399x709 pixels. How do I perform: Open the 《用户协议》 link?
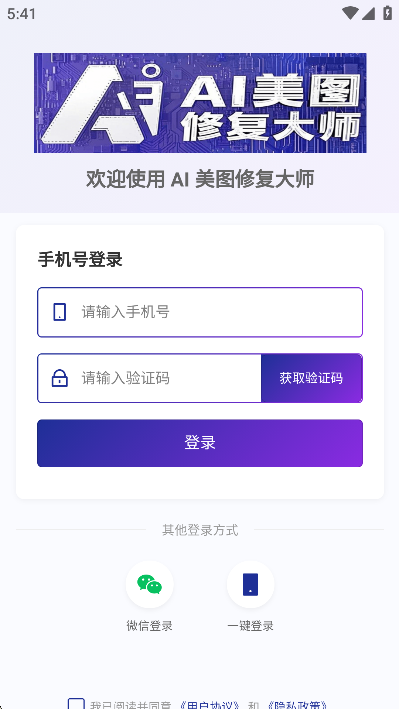point(209,705)
